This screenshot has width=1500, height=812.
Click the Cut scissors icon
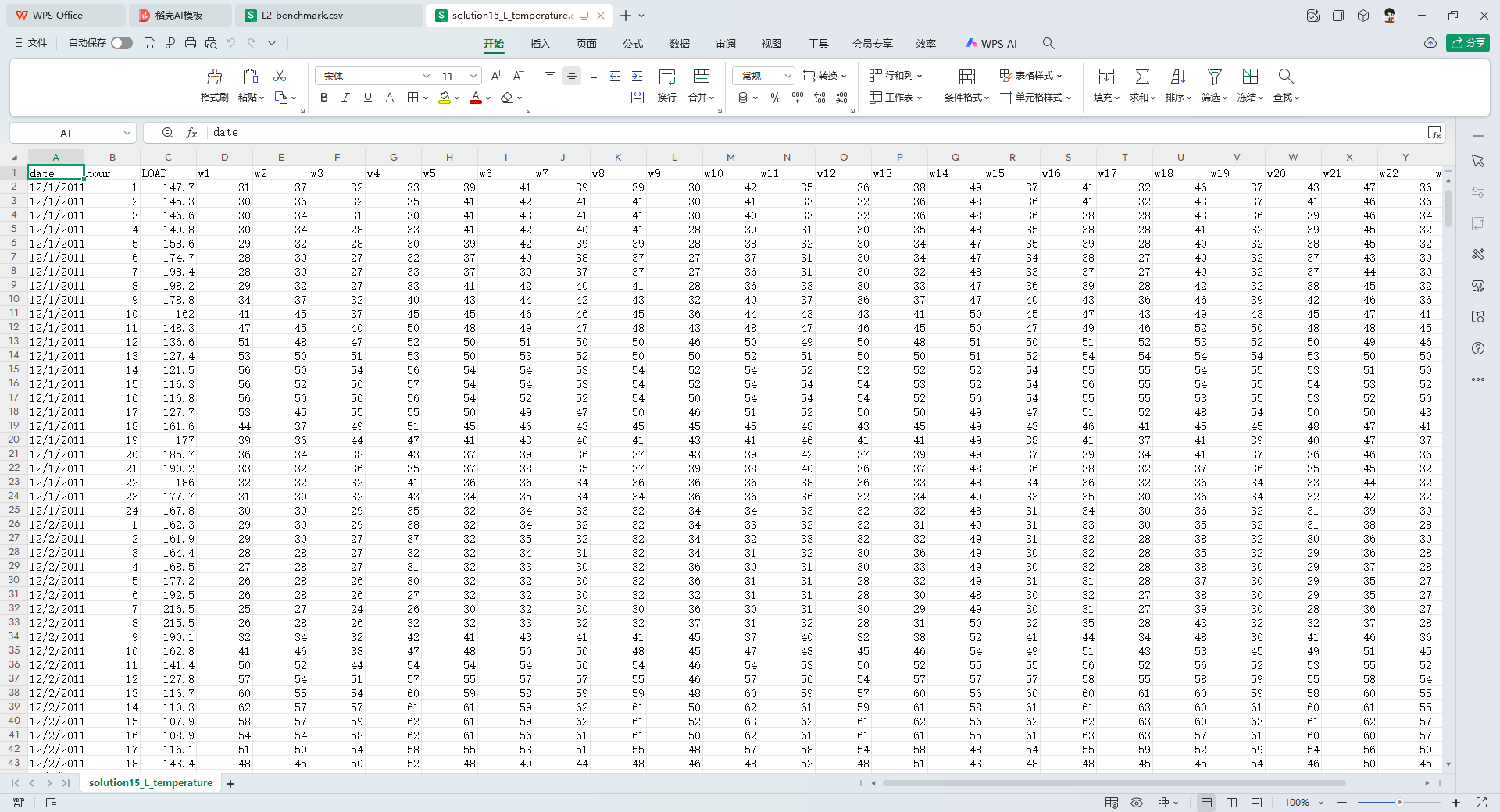coord(280,76)
